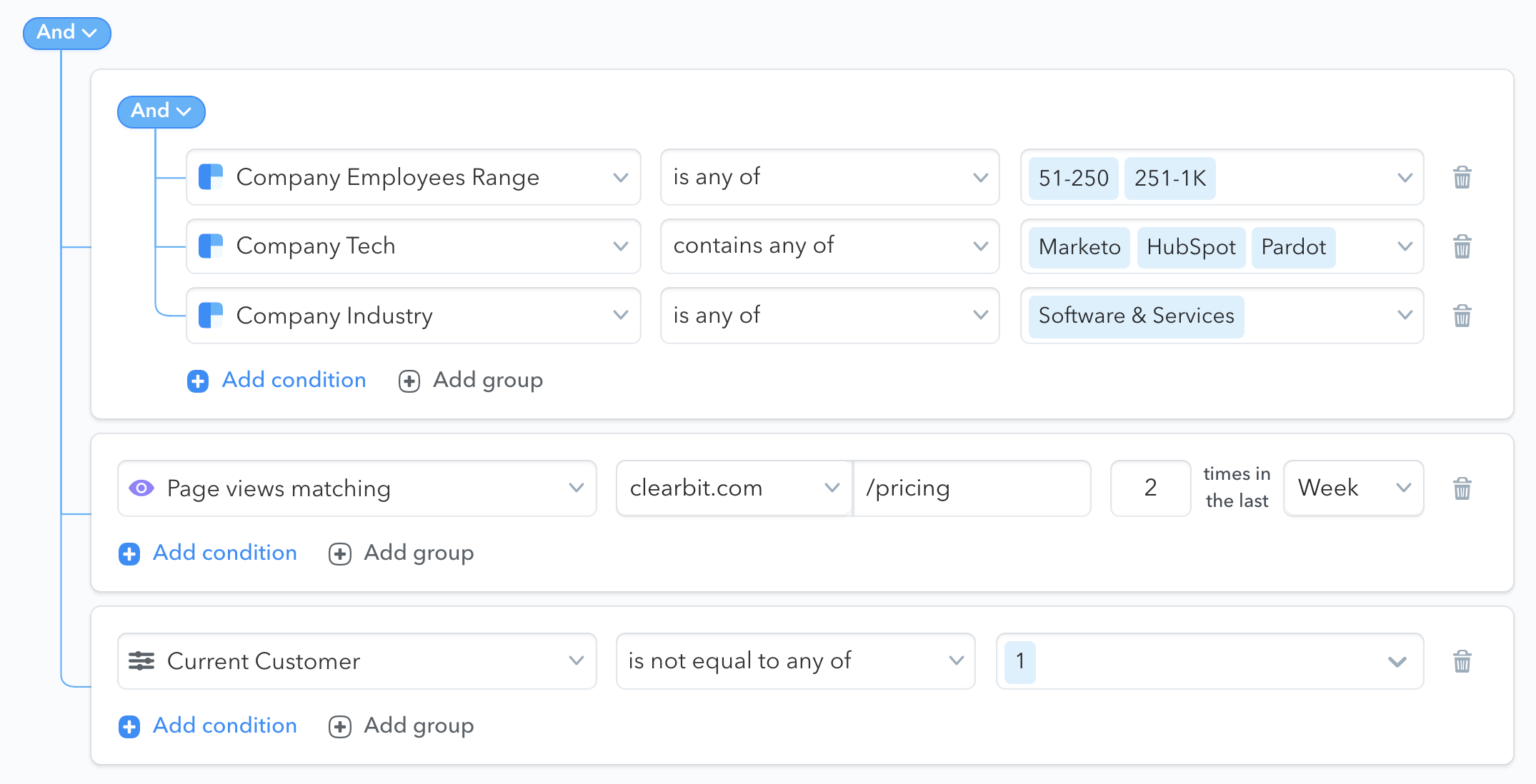Image resolution: width=1536 pixels, height=784 pixels.
Task: Click trash icon for Company Industry row
Action: pyautogui.click(x=1462, y=316)
